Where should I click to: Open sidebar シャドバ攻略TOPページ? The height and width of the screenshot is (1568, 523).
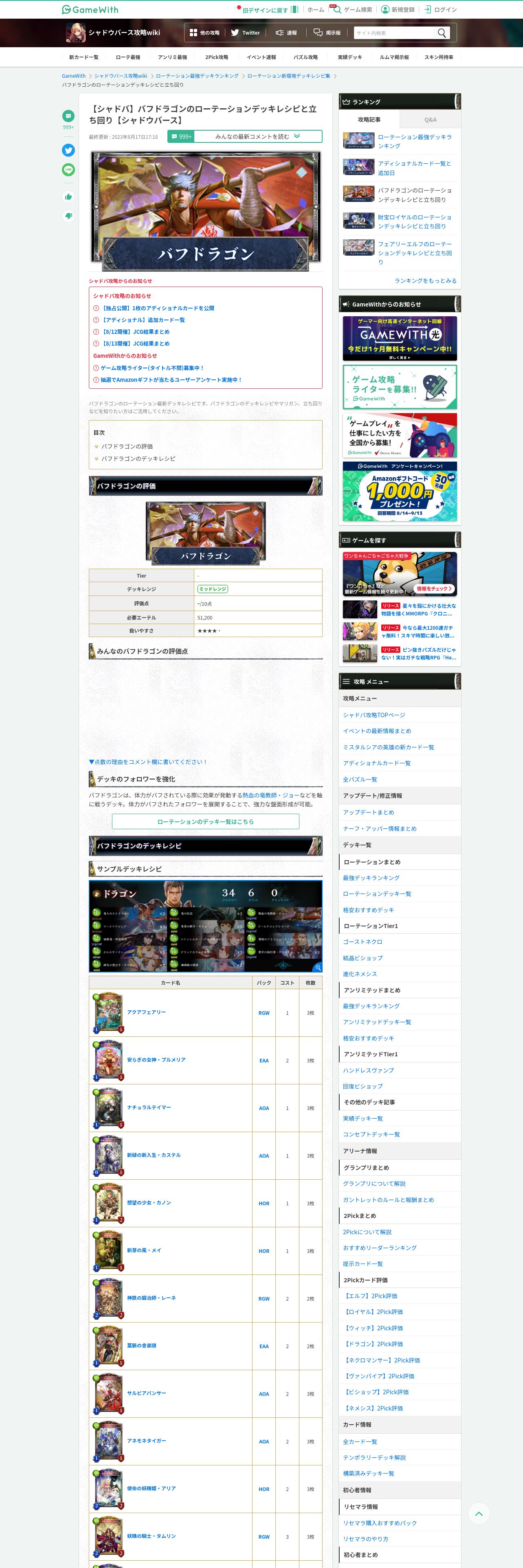374,715
